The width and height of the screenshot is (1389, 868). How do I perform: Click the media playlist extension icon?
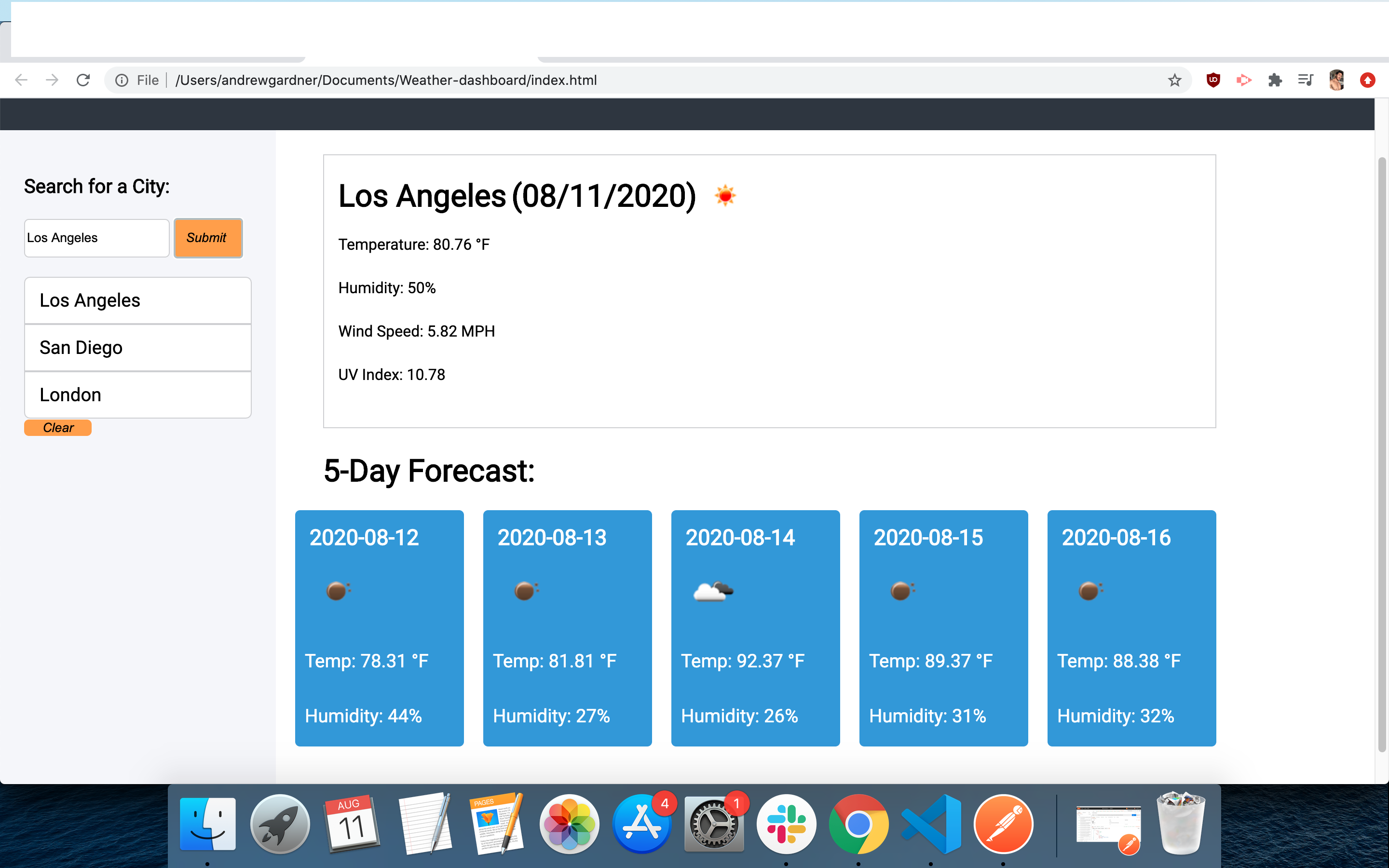tap(1305, 80)
